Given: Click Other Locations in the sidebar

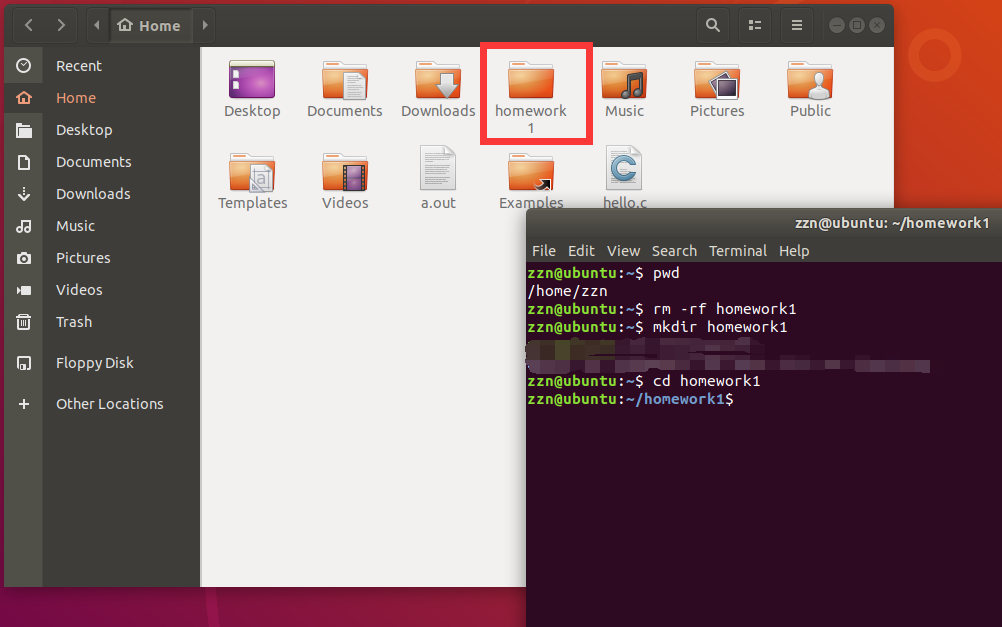Looking at the screenshot, I should coord(102,404).
